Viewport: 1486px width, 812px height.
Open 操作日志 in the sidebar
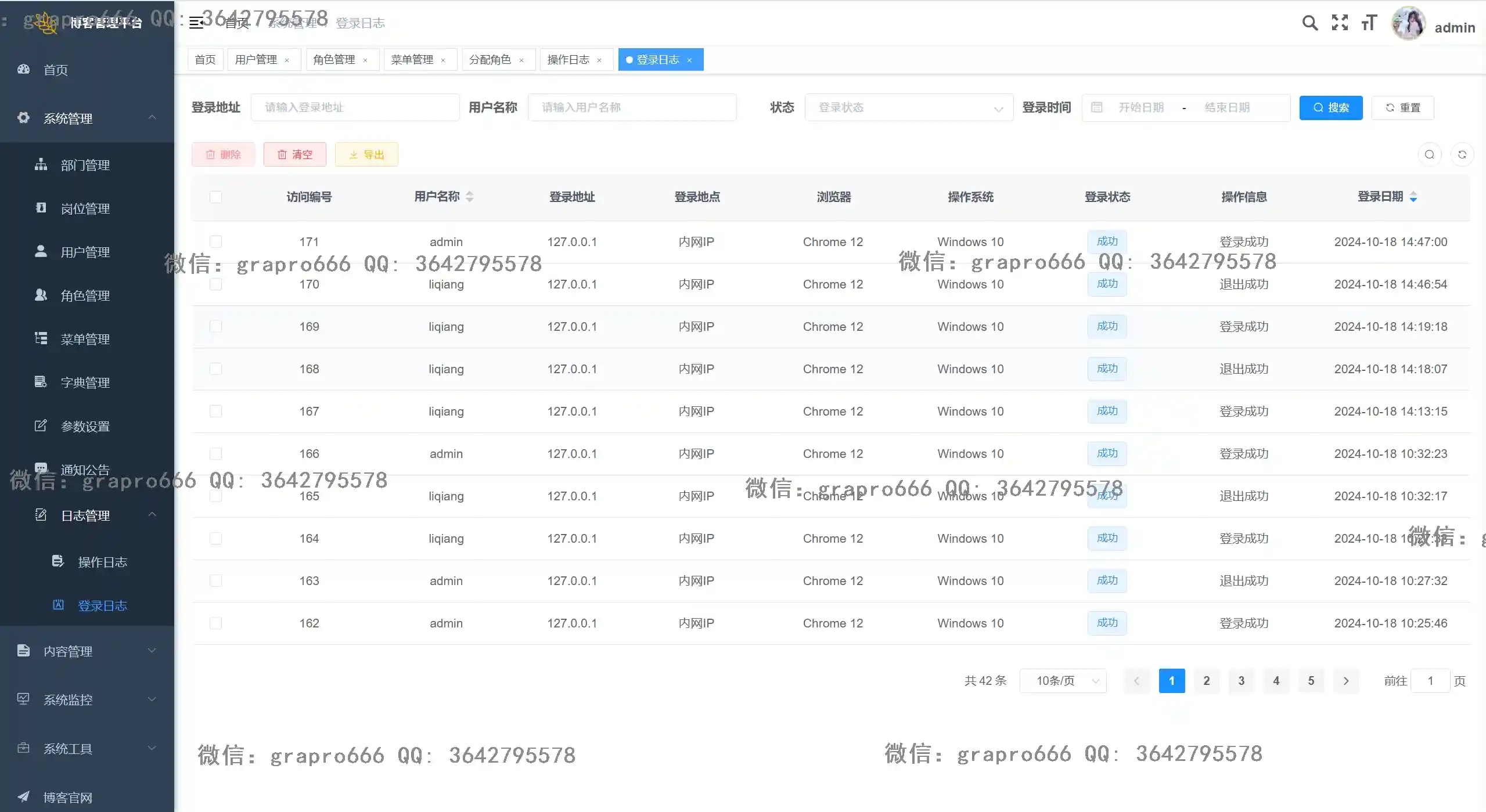point(102,562)
